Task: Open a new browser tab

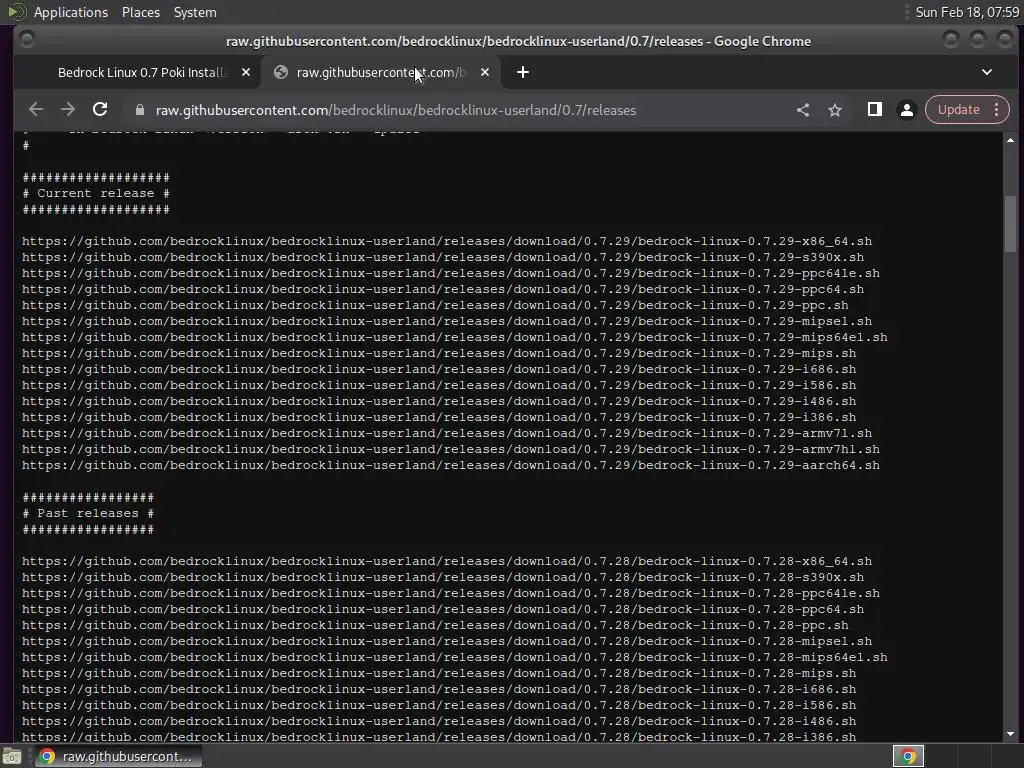Action: tap(522, 72)
